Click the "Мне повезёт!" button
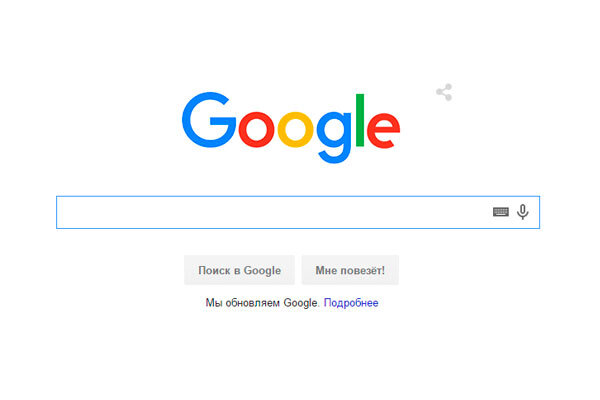The height and width of the screenshot is (400, 600). [x=350, y=270]
